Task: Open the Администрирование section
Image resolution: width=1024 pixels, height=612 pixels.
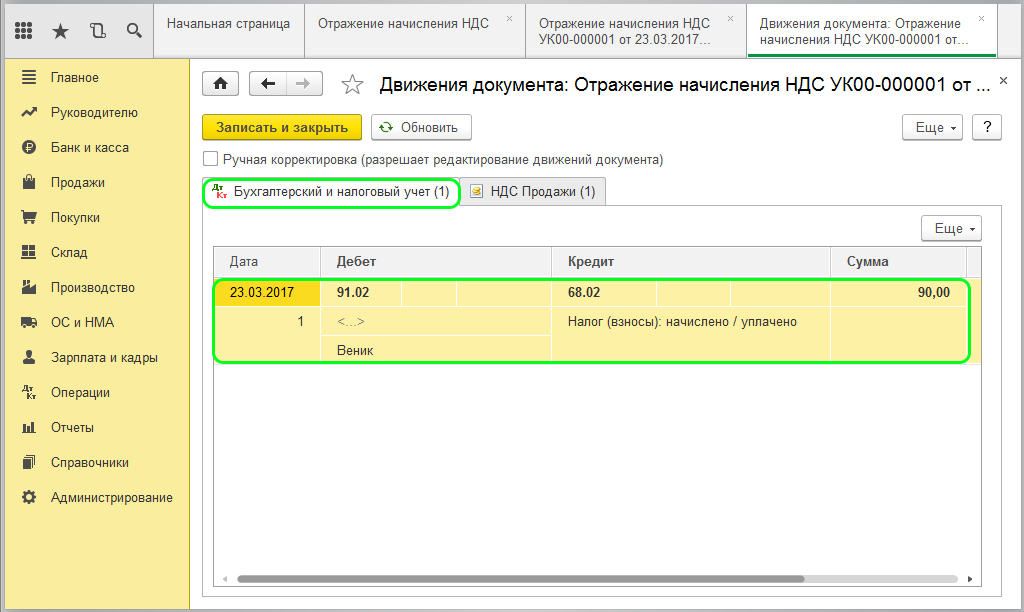Action: pos(112,498)
